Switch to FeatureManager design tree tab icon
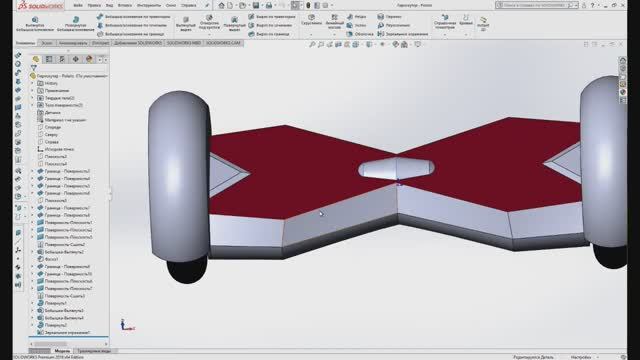This screenshot has width=640, height=360. [x=36, y=59]
